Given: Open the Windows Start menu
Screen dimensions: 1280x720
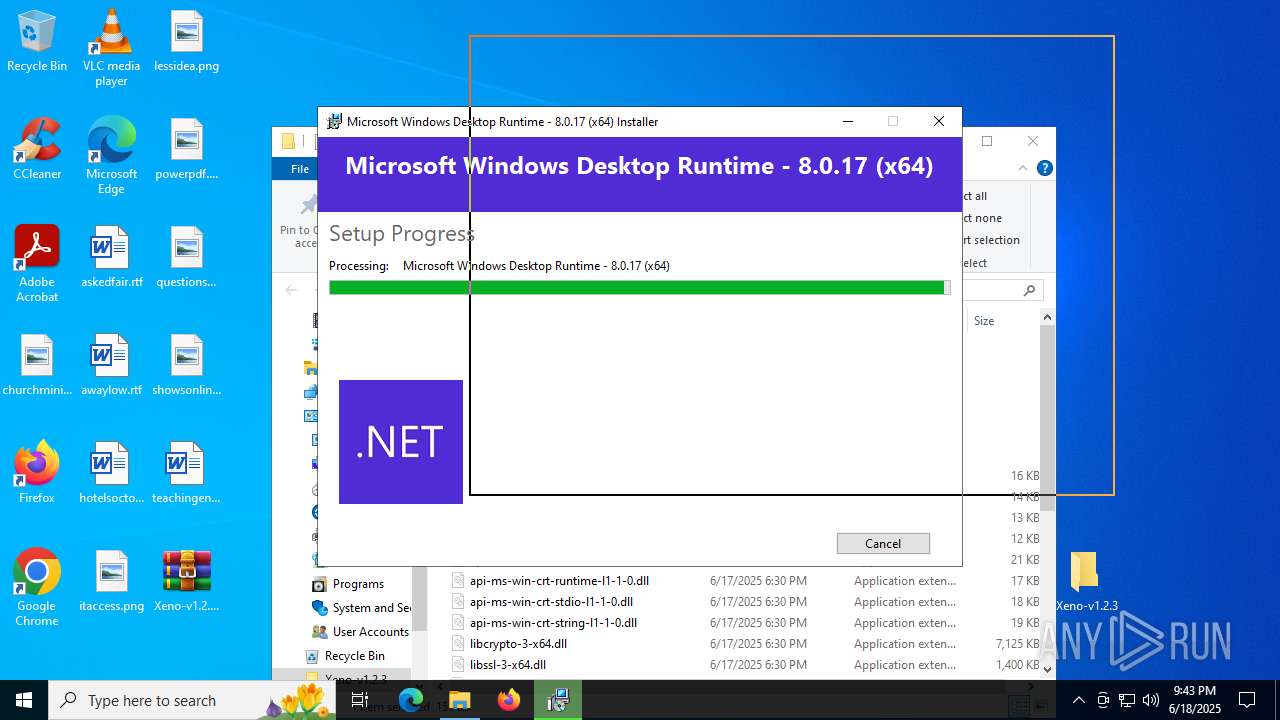Looking at the screenshot, I should [x=24, y=700].
